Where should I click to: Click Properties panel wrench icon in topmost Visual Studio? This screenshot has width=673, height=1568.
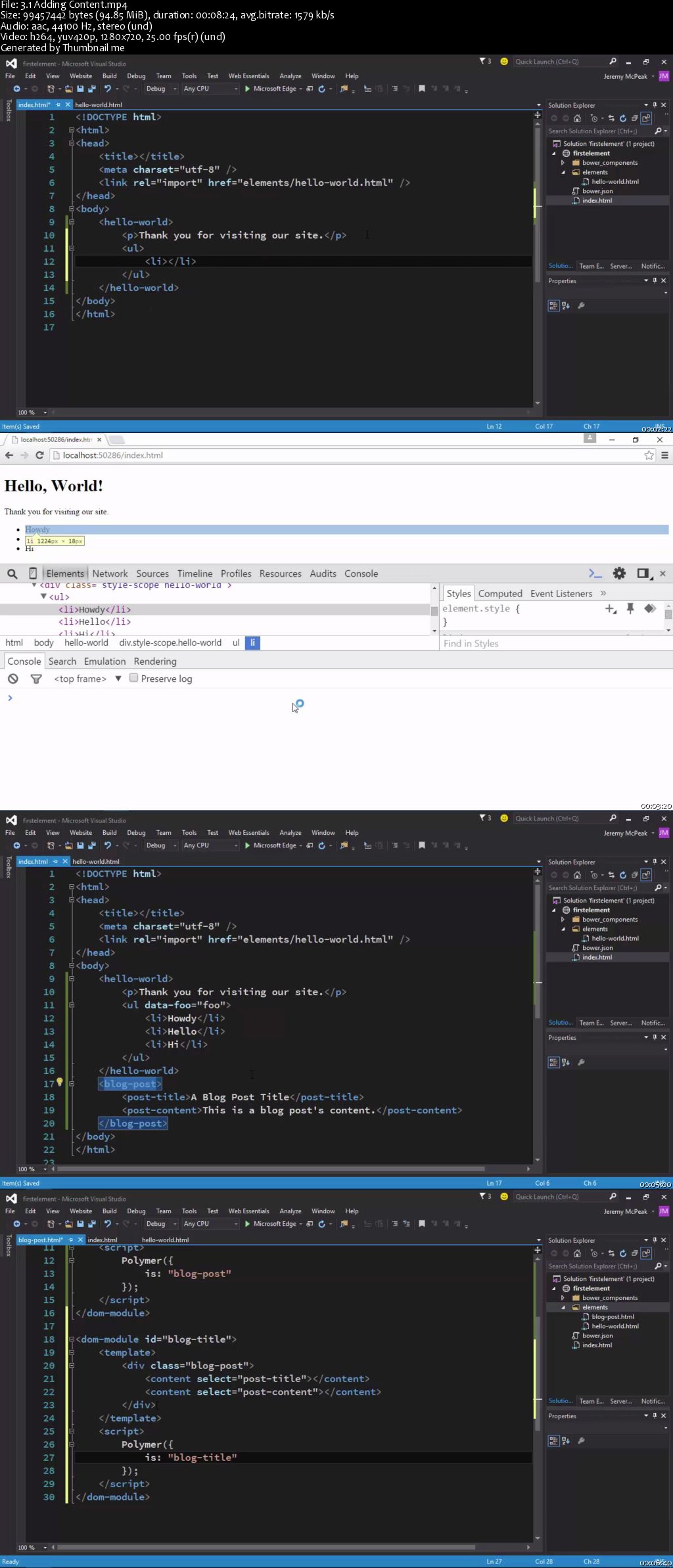581,305
